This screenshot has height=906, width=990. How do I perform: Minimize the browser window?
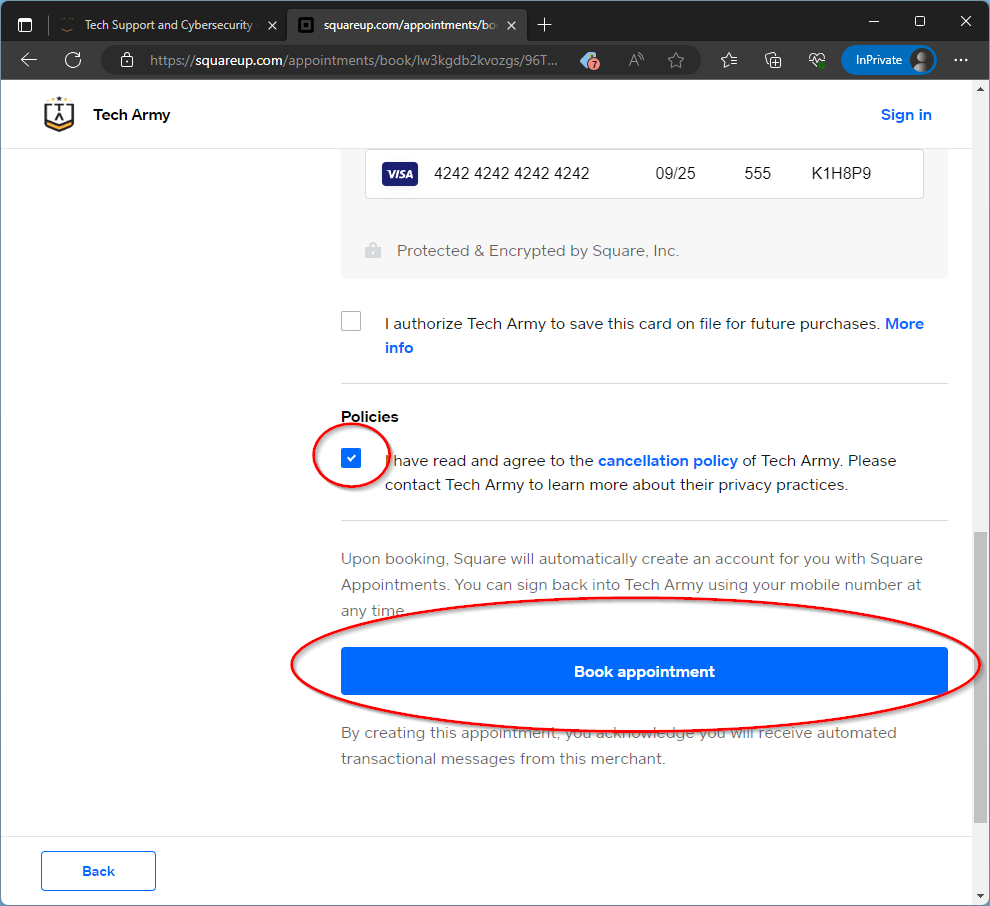pos(874,21)
